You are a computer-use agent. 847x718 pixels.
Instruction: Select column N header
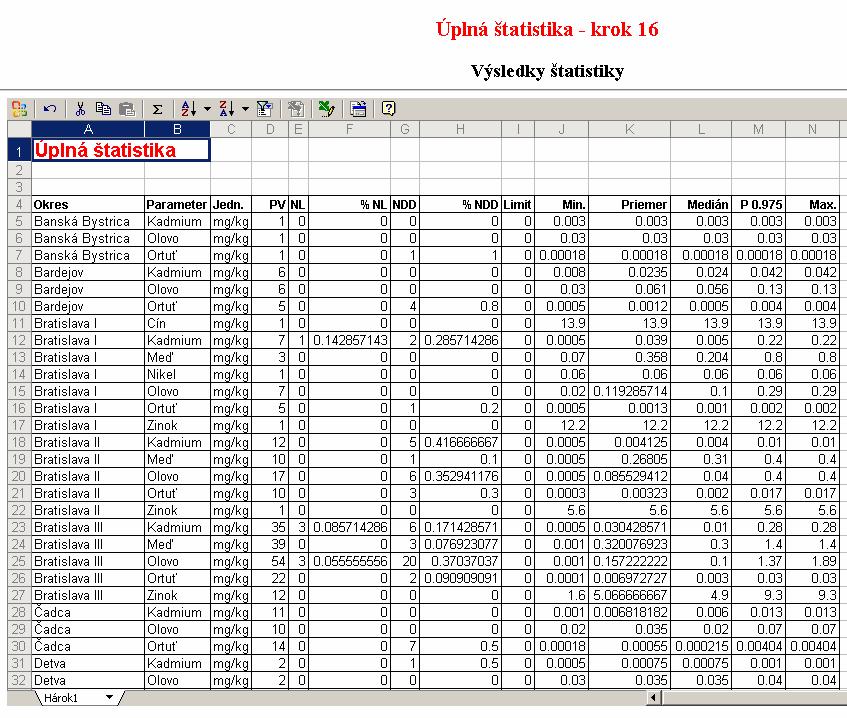point(812,129)
